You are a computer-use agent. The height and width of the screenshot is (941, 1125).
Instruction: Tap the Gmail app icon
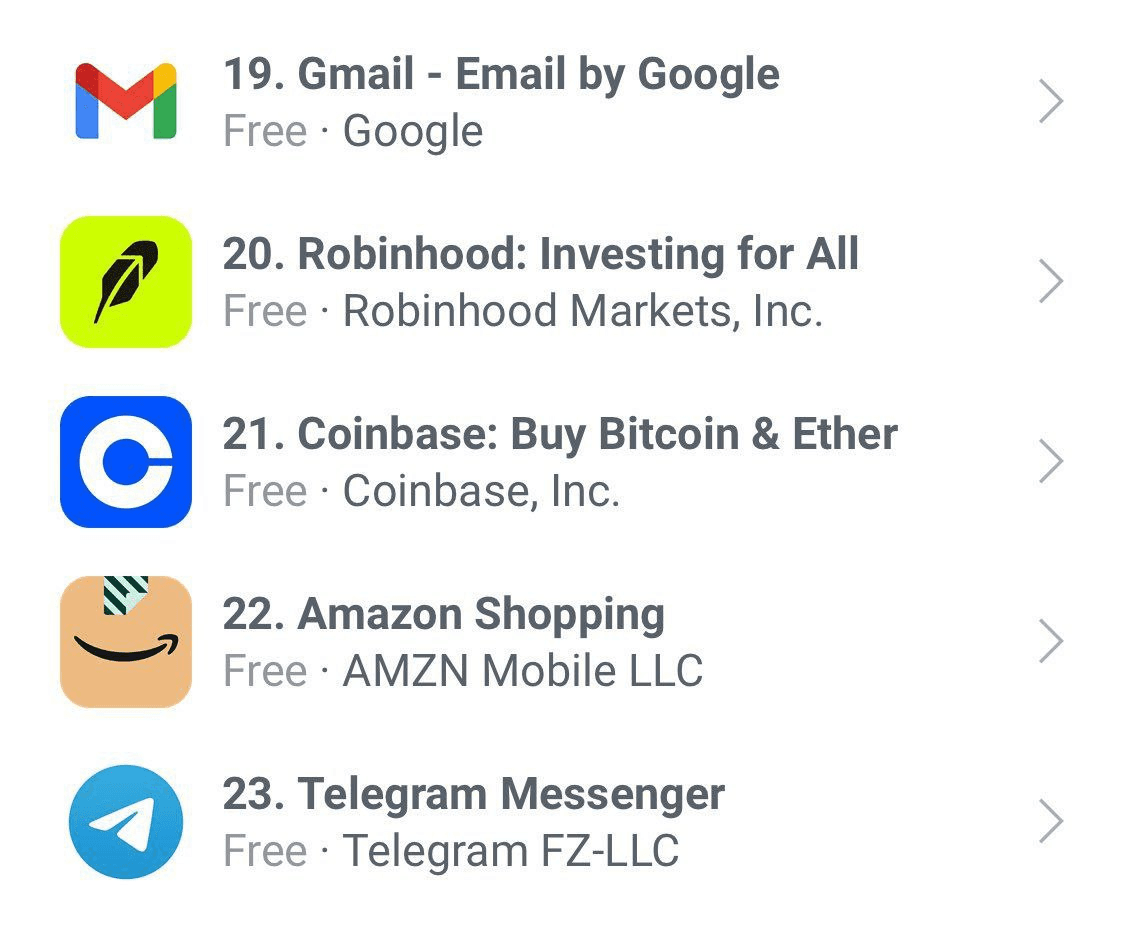(126, 101)
